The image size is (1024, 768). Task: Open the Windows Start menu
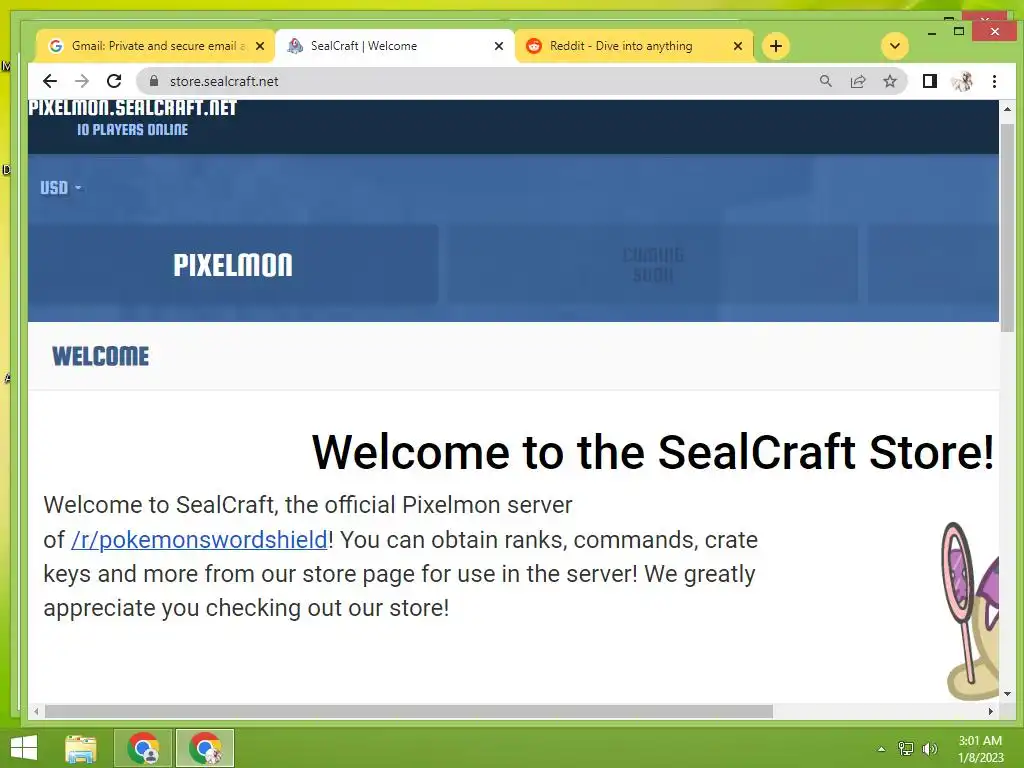click(x=24, y=748)
